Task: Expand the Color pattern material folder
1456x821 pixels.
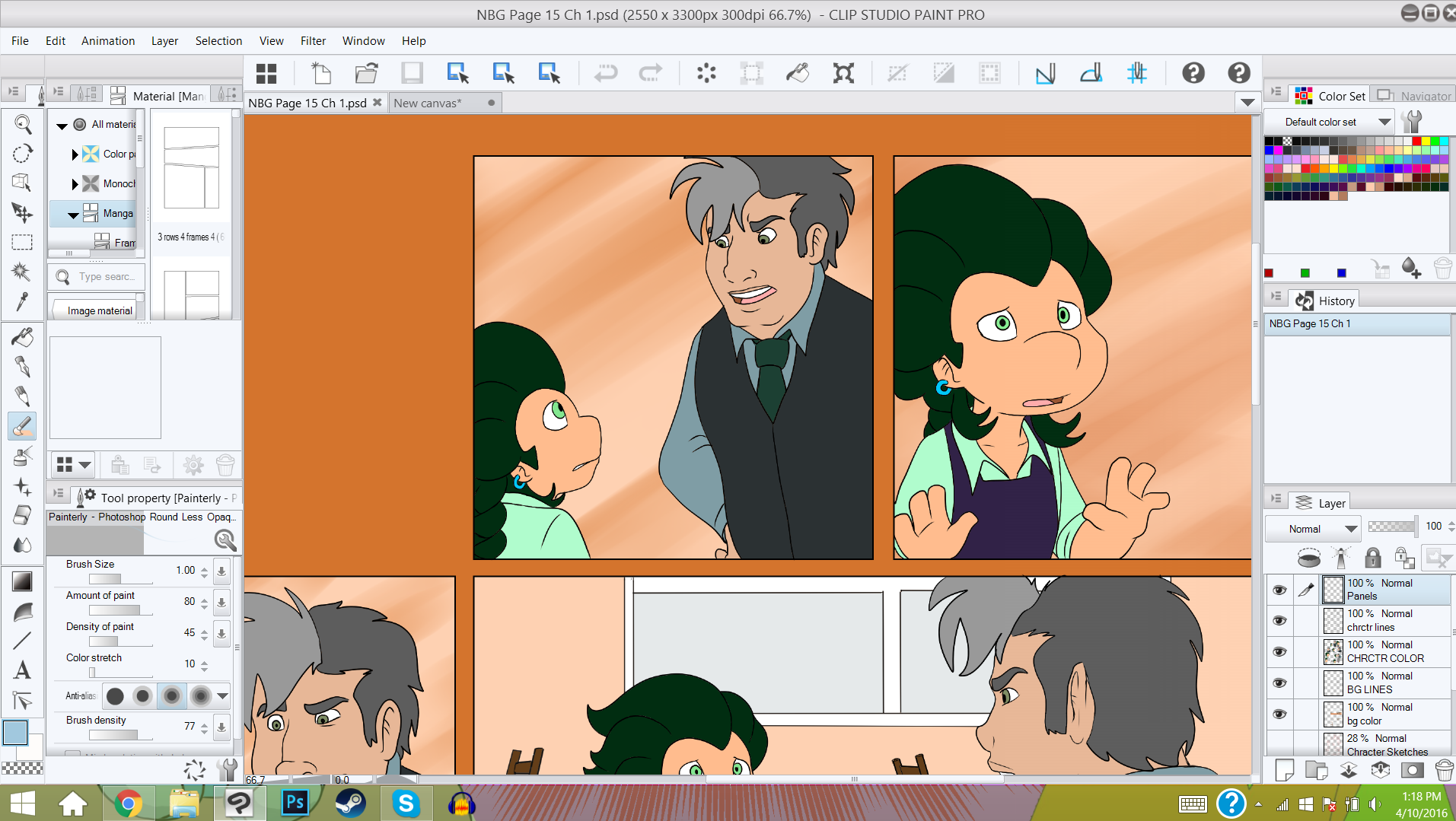Action: tap(75, 154)
